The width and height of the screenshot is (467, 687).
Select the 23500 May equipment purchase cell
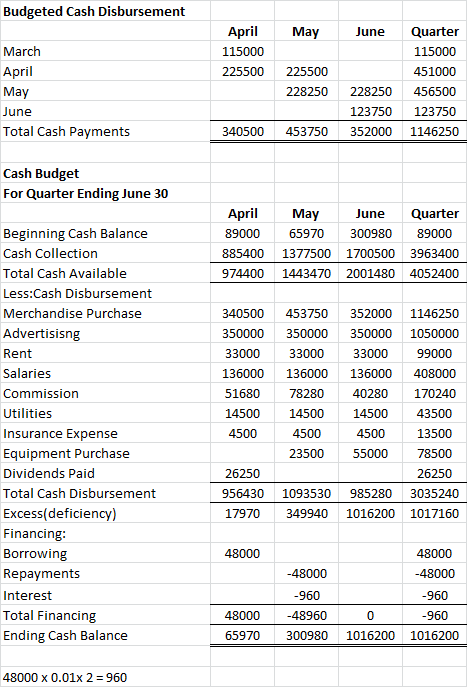[306, 453]
